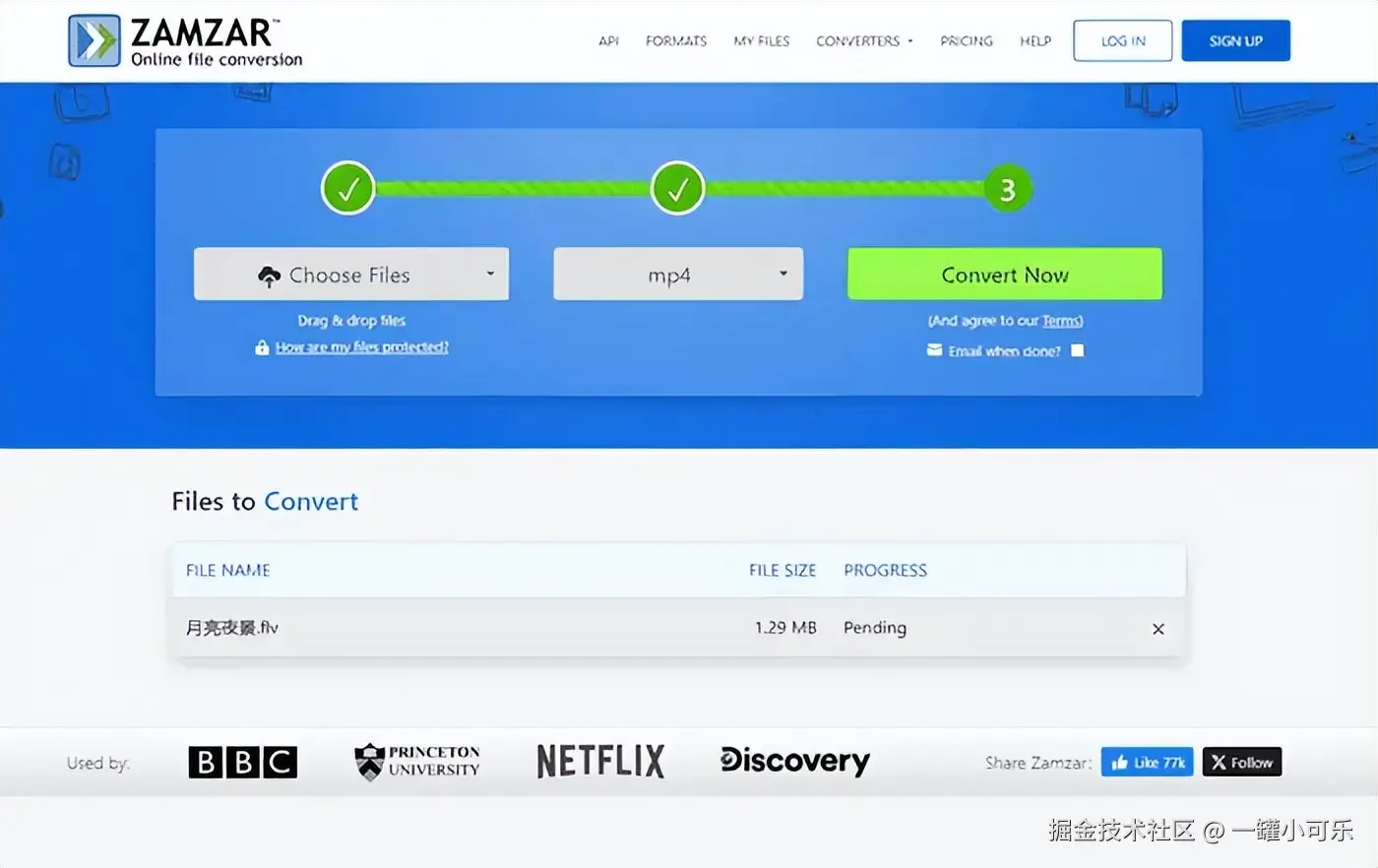This screenshot has width=1378, height=868.
Task: Click the Netflix logo
Action: [600, 761]
